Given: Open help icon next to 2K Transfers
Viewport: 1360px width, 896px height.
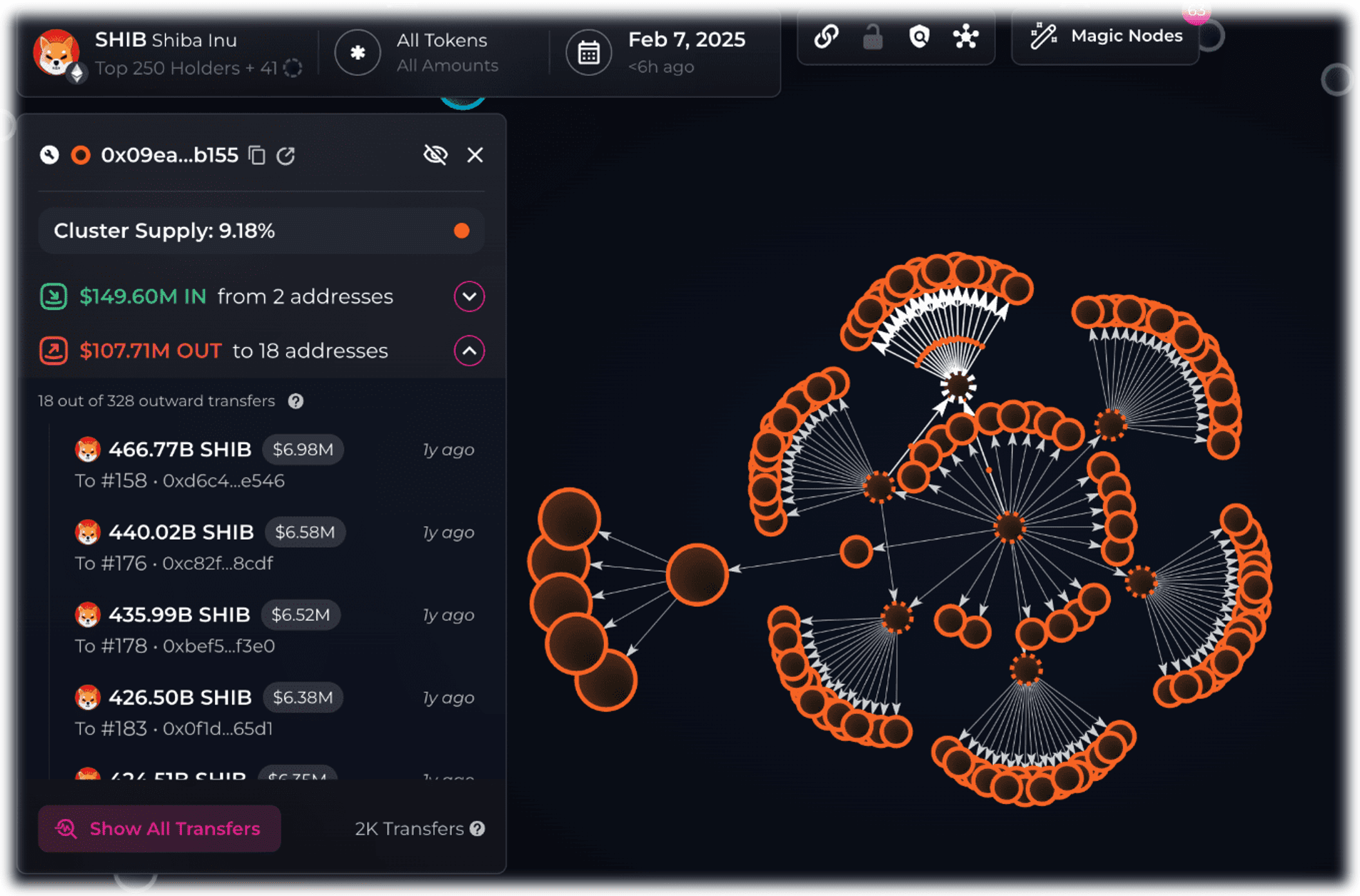Looking at the screenshot, I should (x=478, y=828).
